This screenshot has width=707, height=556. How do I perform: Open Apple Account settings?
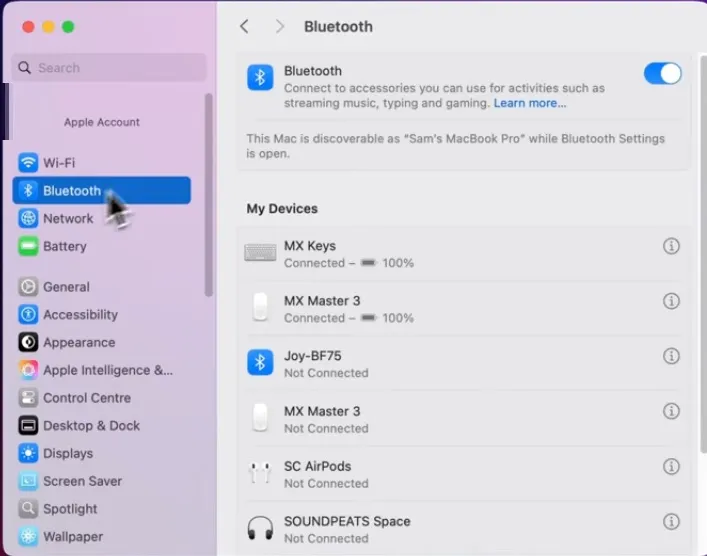pos(101,122)
